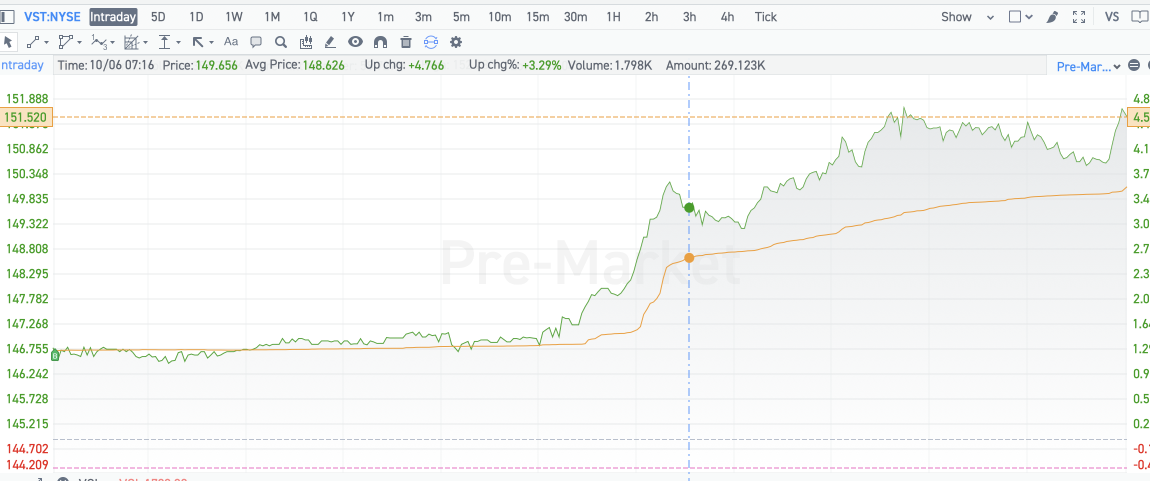The height and width of the screenshot is (481, 1150).
Task: Select the 5m interval
Action: coord(461,16)
